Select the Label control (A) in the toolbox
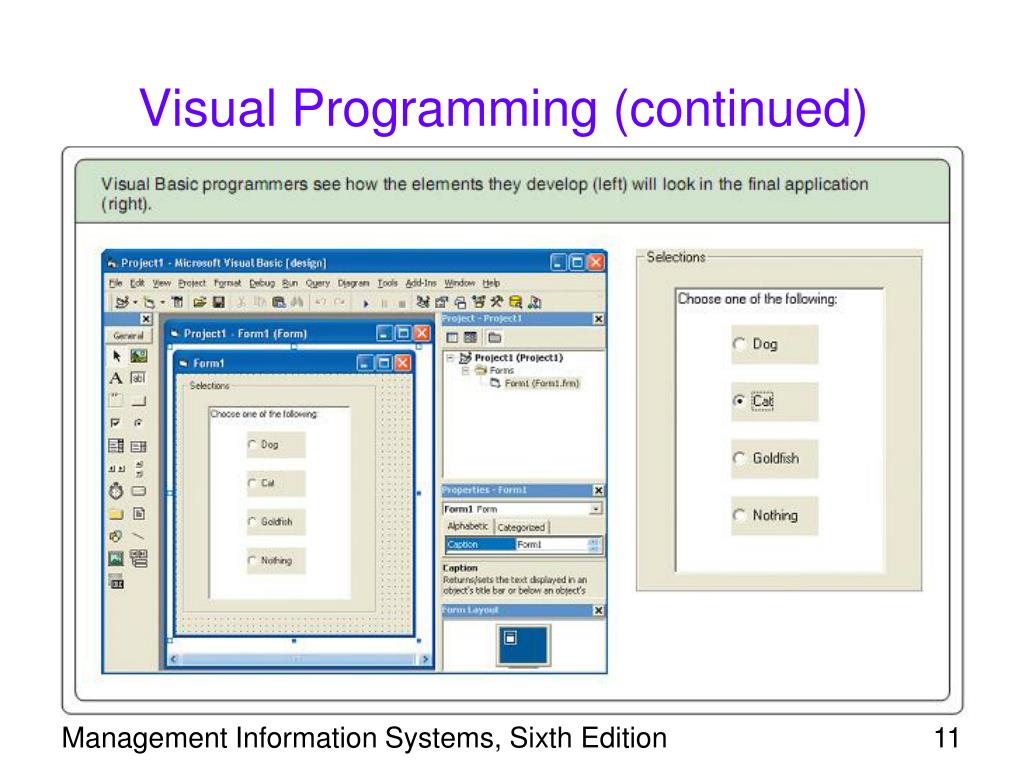The height and width of the screenshot is (768, 1024). [x=116, y=378]
